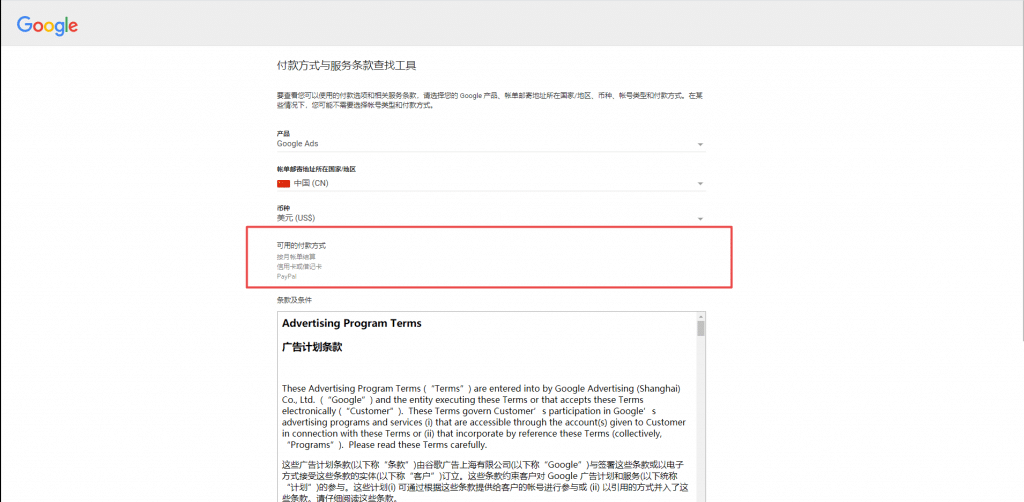Click the 广告计划条款 heading

(312, 347)
